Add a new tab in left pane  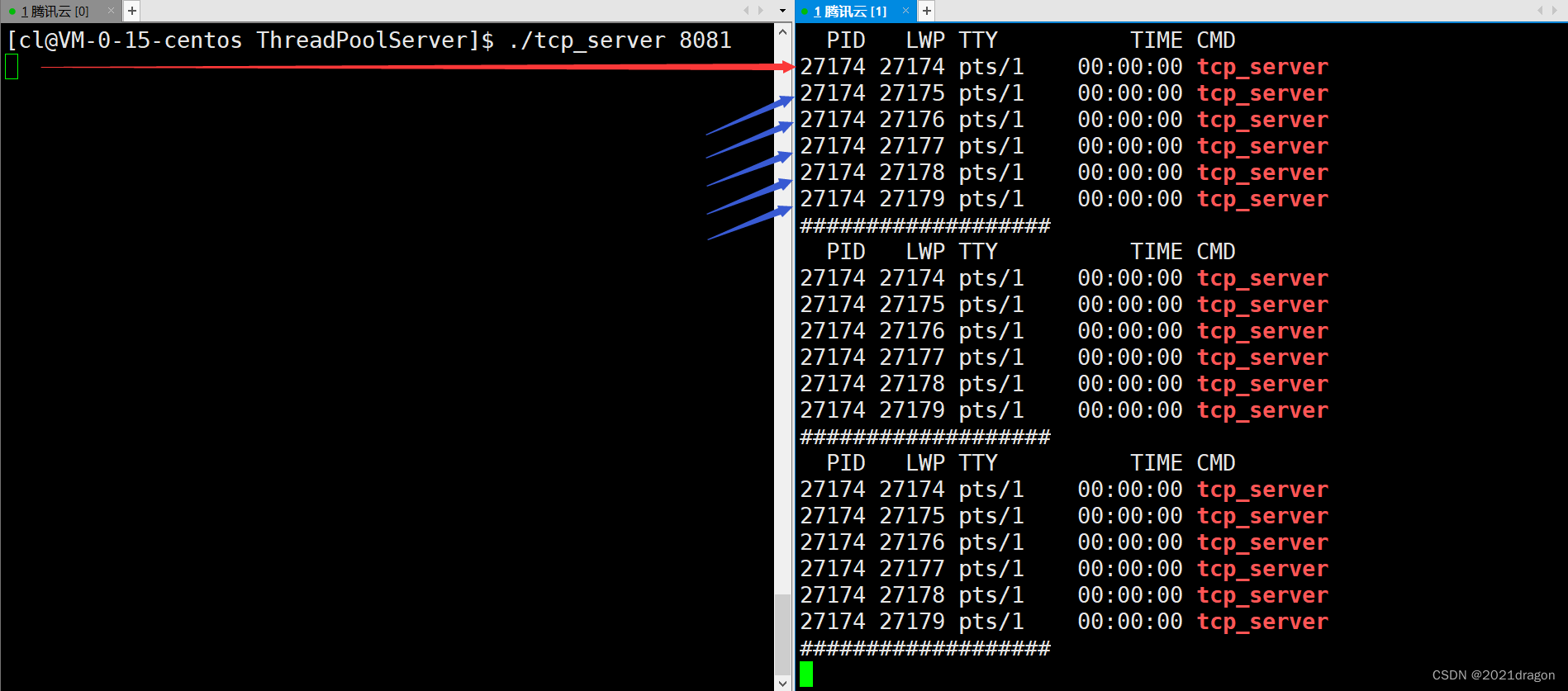[x=132, y=11]
